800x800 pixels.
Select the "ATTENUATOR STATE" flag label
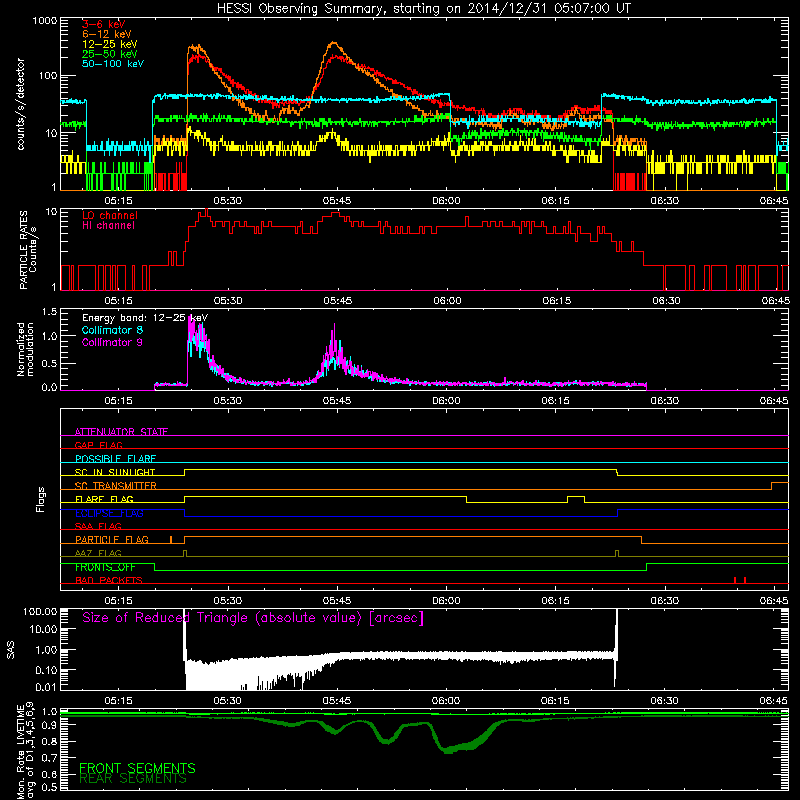click(121, 432)
